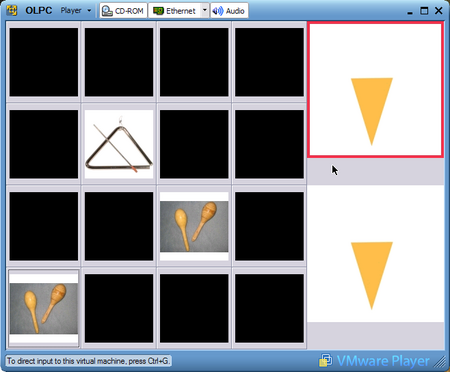
Task: Toggle the CD-ROM device button
Action: tap(123, 11)
